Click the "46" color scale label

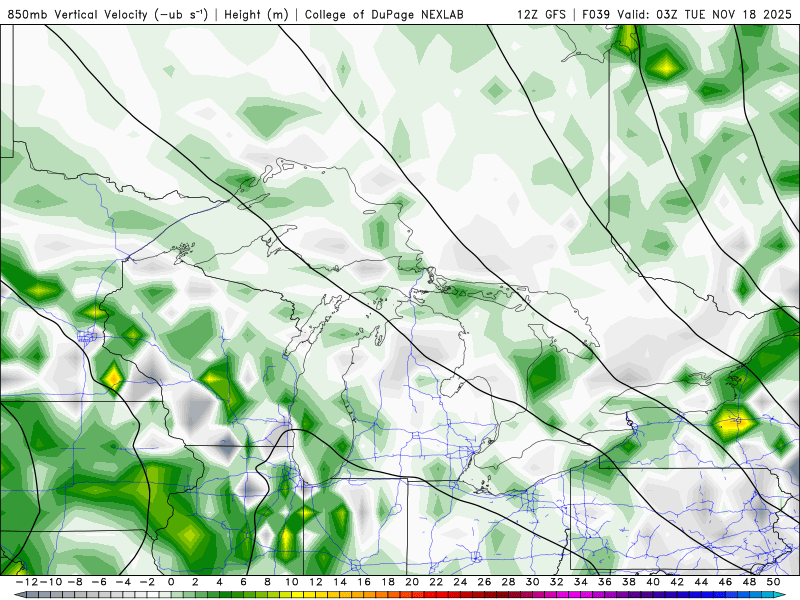pyautogui.click(x=726, y=582)
